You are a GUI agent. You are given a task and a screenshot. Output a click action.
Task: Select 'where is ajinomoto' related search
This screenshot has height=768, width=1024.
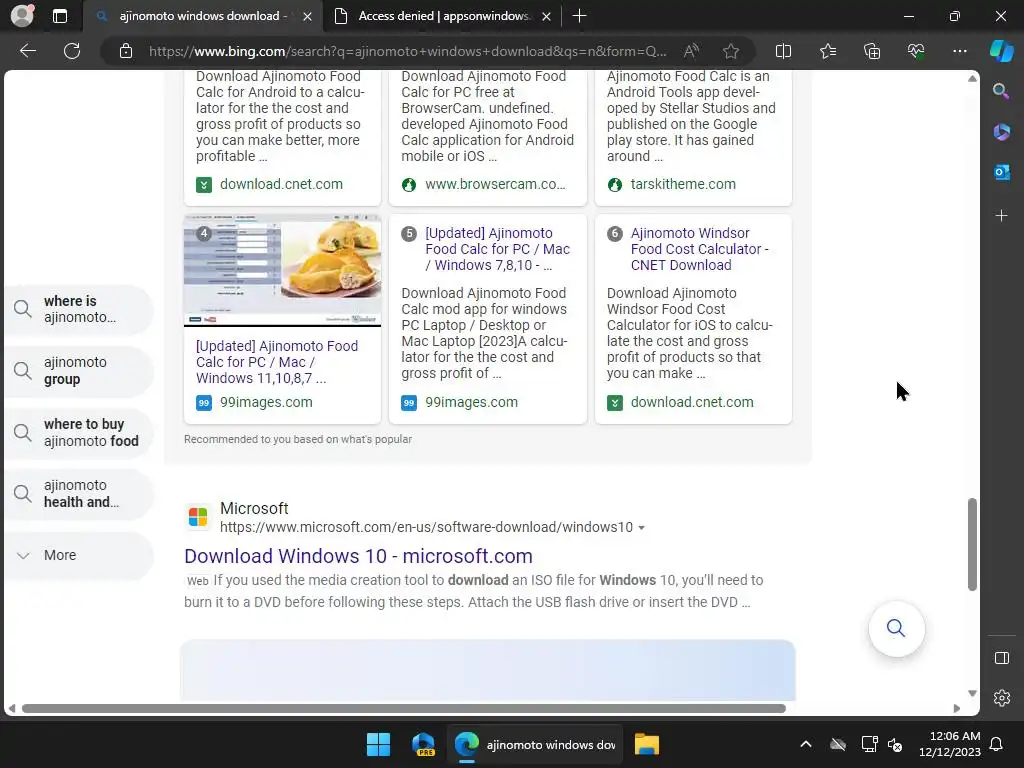pyautogui.click(x=79, y=309)
